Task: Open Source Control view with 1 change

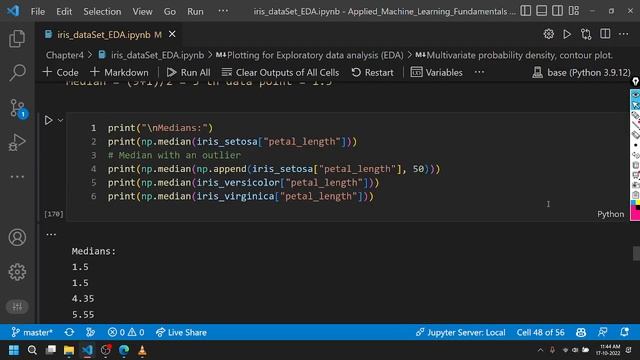Action: [17, 109]
